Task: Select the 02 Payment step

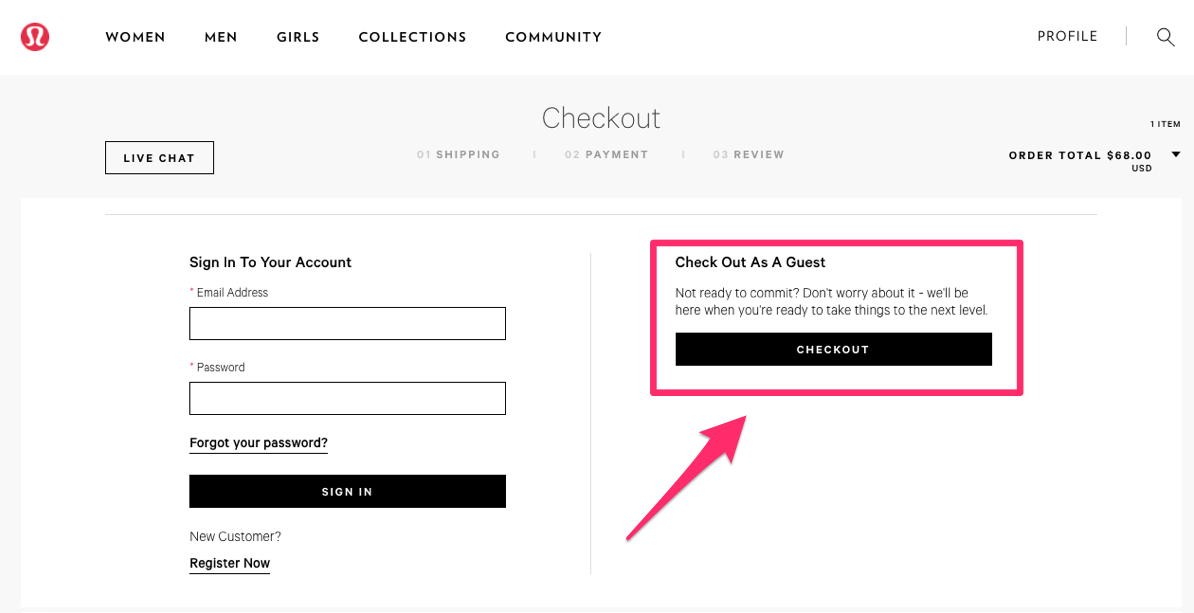Action: (x=607, y=155)
